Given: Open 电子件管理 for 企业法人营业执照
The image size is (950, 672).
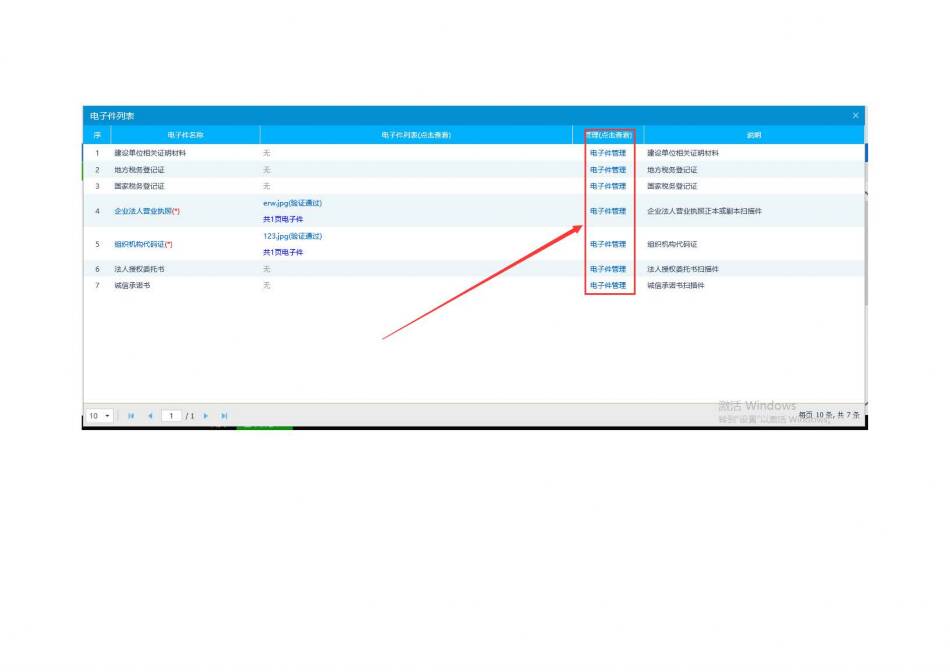Looking at the screenshot, I should point(608,211).
